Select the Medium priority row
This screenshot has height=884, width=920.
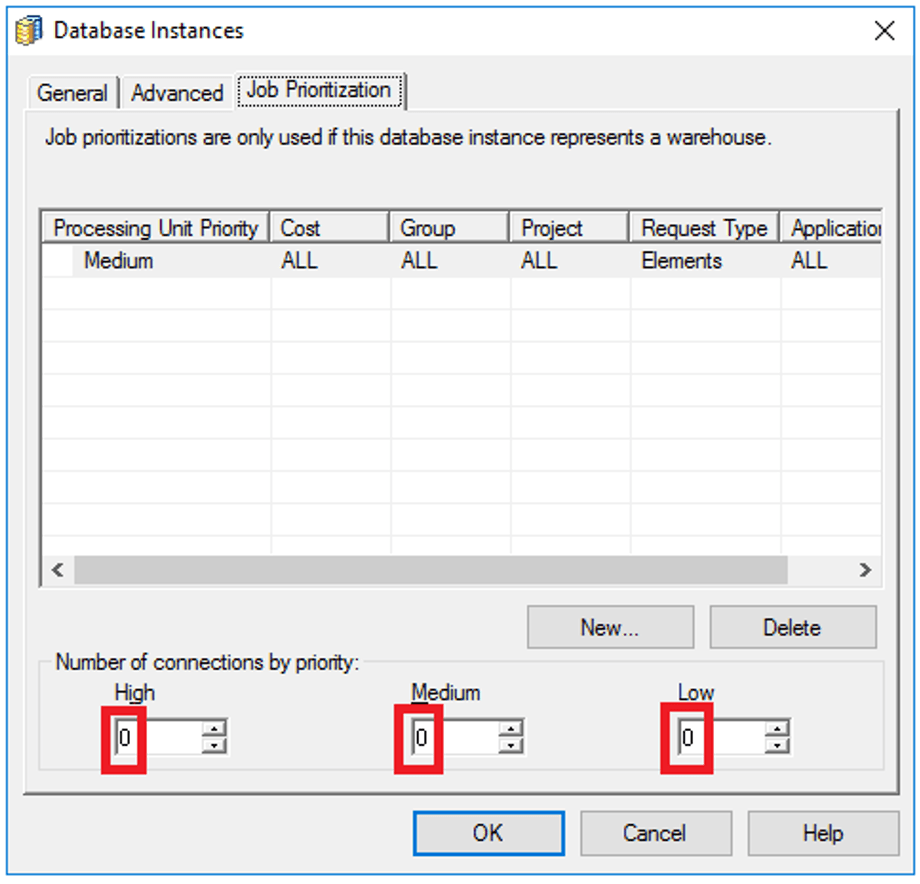click(x=118, y=261)
